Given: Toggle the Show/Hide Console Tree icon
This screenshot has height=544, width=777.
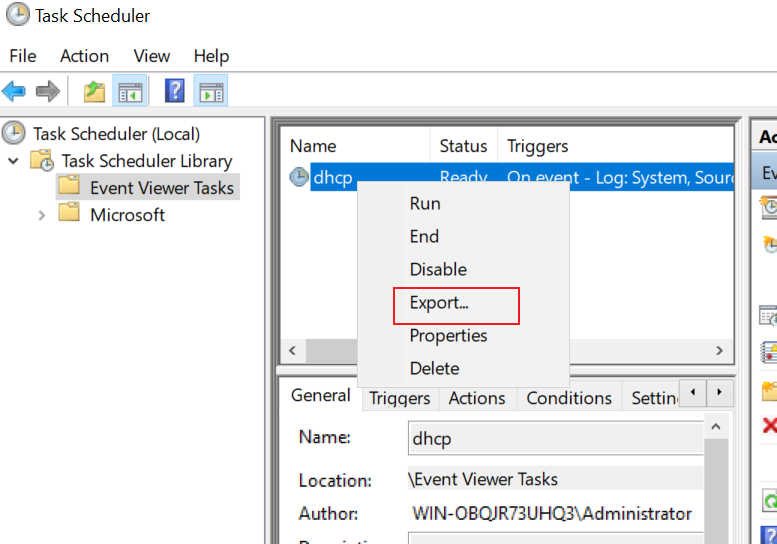Looking at the screenshot, I should (x=130, y=91).
